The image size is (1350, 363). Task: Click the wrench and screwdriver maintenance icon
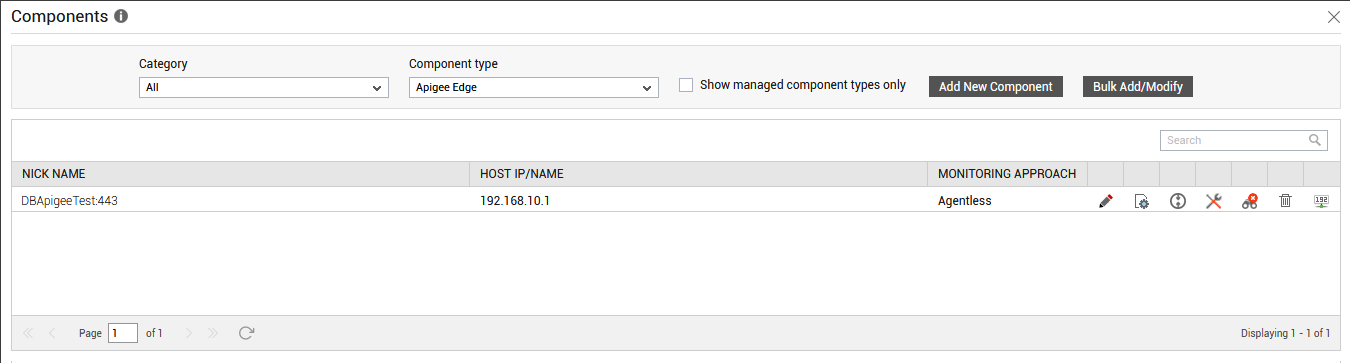coord(1214,201)
